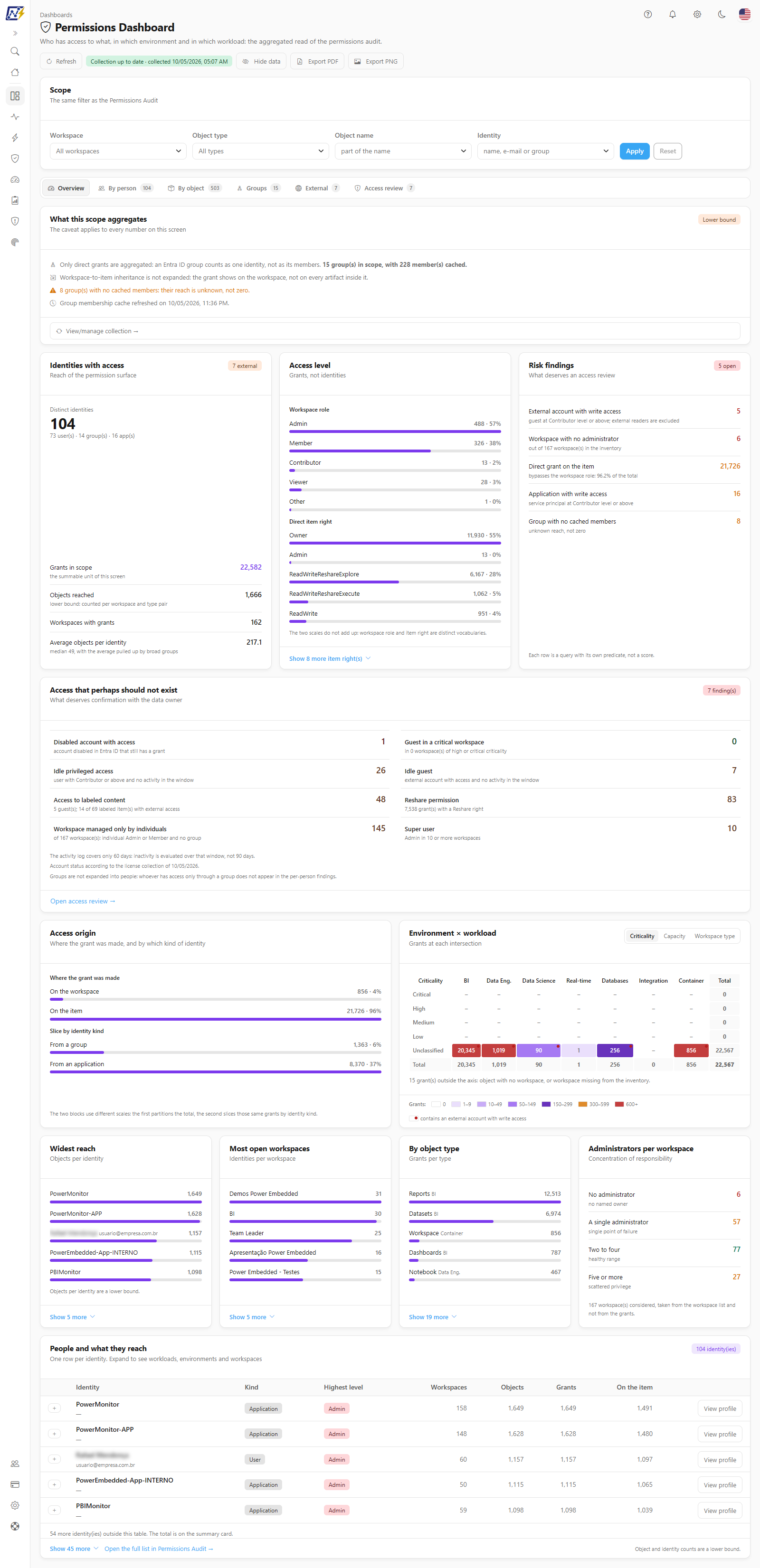Switch heatmap to Workspace type view
760x1568 pixels.
coord(714,936)
